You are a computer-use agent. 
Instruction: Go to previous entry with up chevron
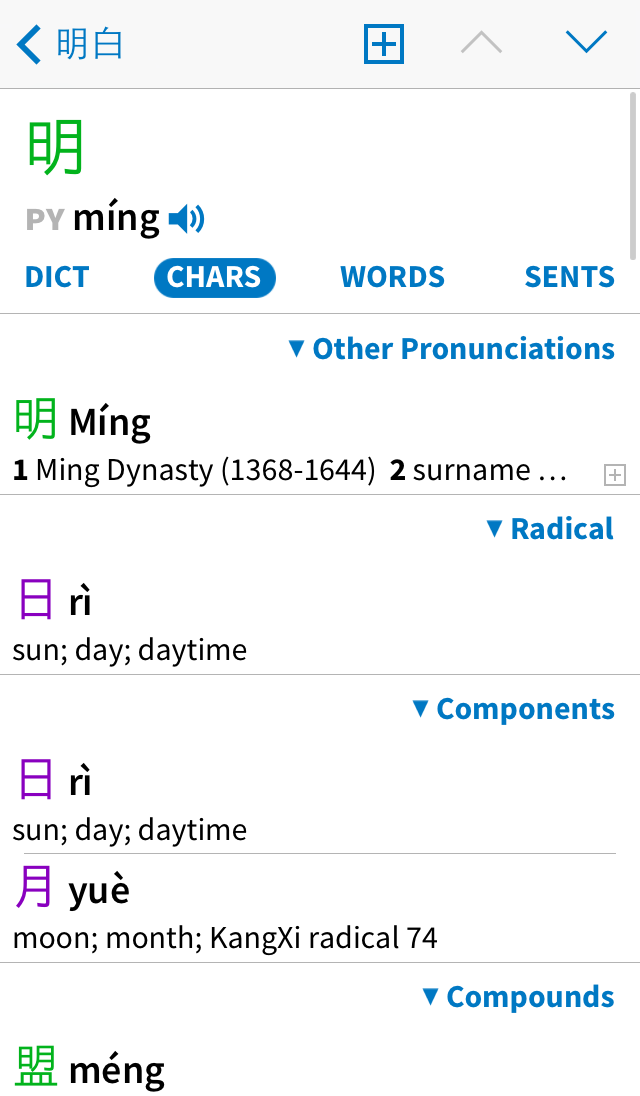(x=481, y=42)
